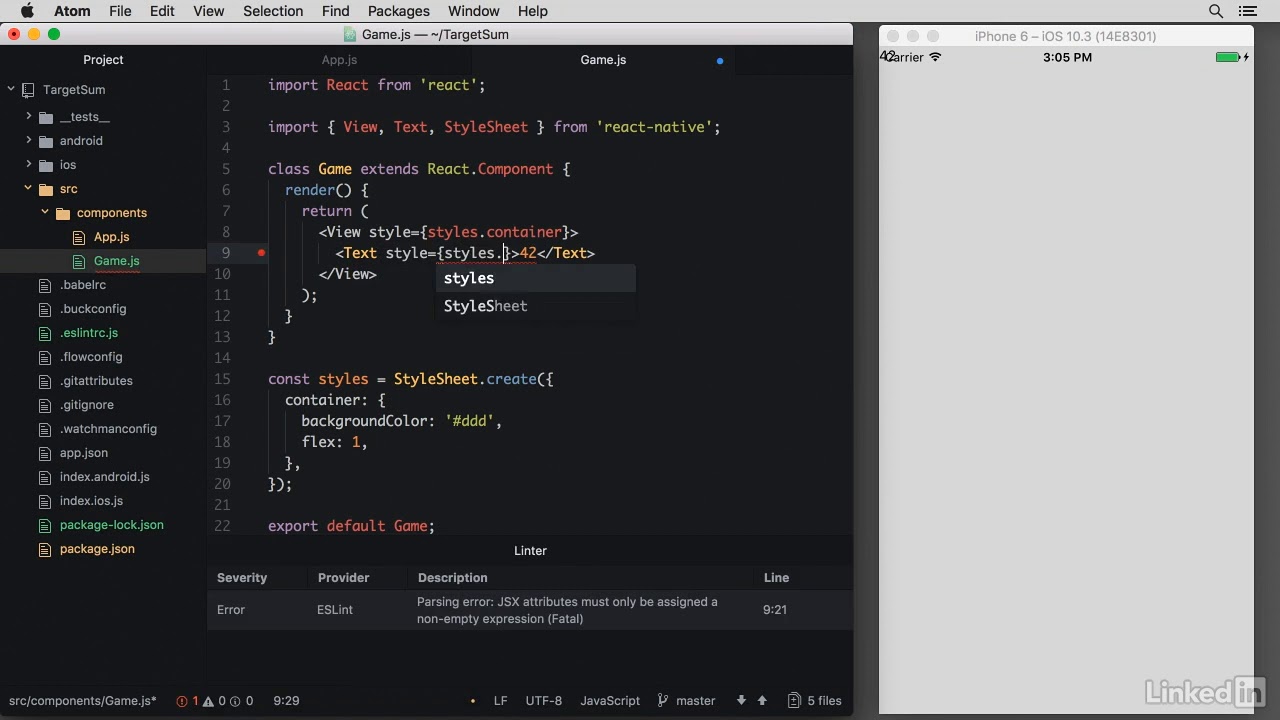This screenshot has width=1280, height=720.
Task: Open the Packages menu
Action: (x=398, y=11)
